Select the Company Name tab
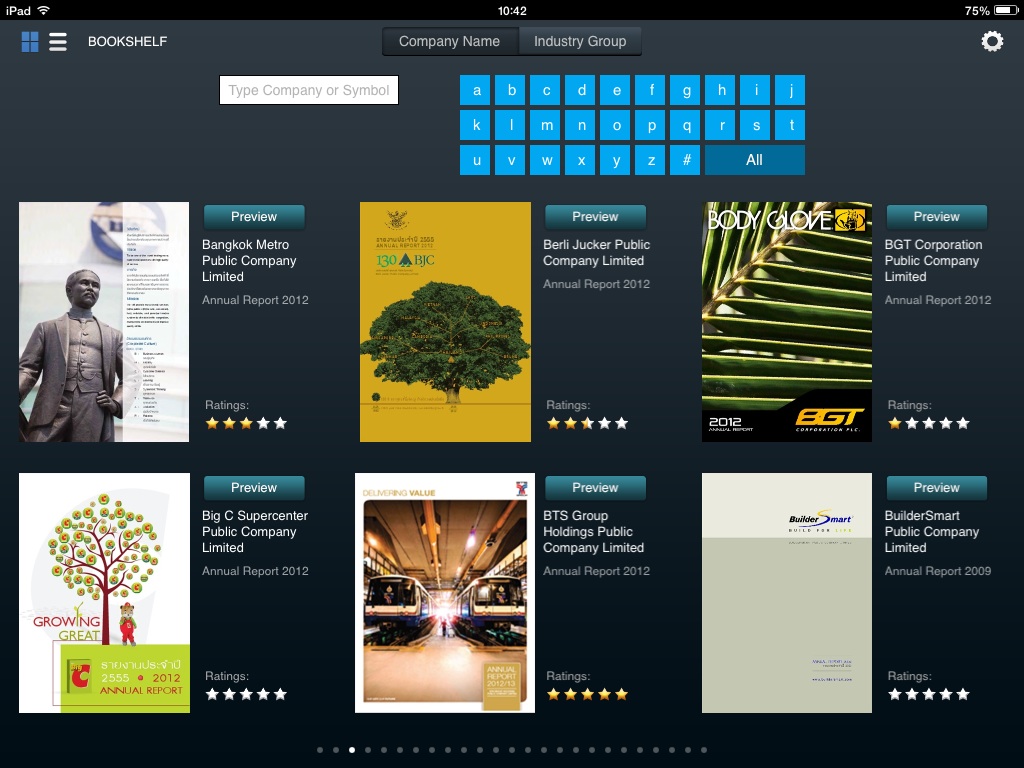This screenshot has height=768, width=1024. [449, 41]
